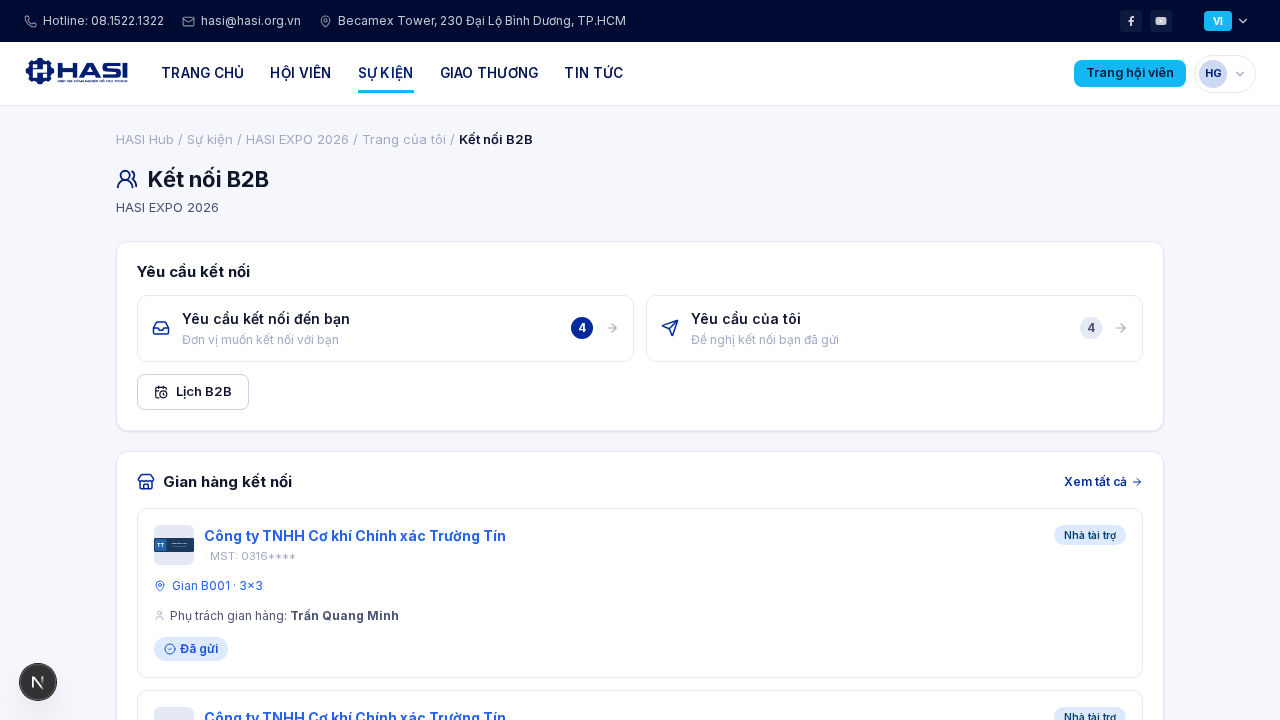
Task: Click the Kết nối B2B people icon
Action: pyautogui.click(x=127, y=180)
